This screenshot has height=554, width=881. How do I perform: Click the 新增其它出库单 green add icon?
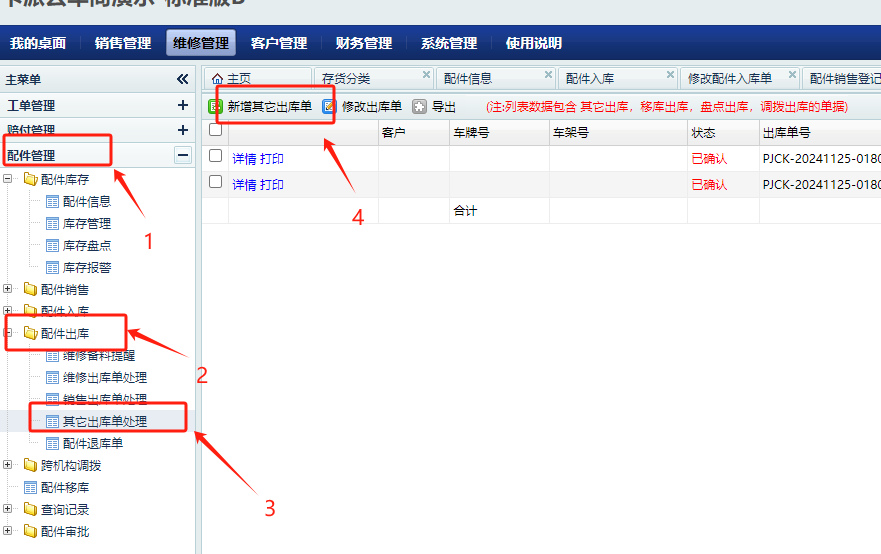(x=215, y=106)
